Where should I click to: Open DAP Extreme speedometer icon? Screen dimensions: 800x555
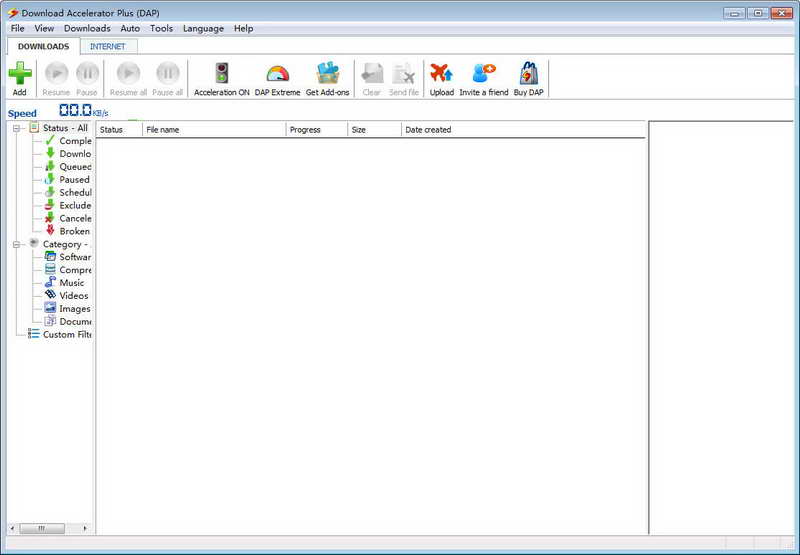[278, 74]
